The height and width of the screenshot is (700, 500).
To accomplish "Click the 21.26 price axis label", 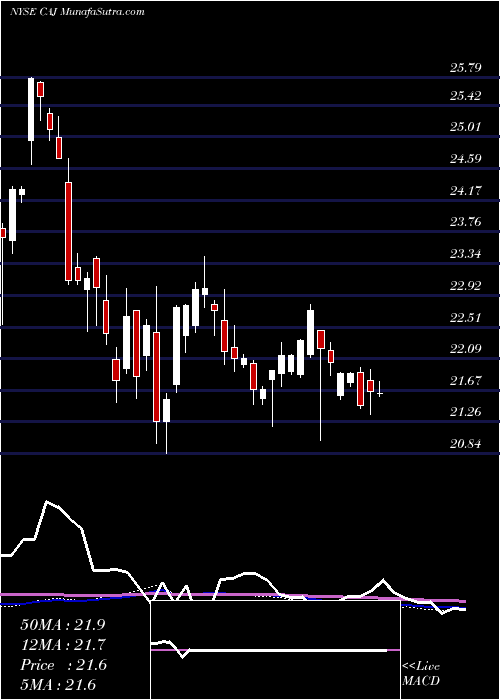I will click(x=466, y=412).
